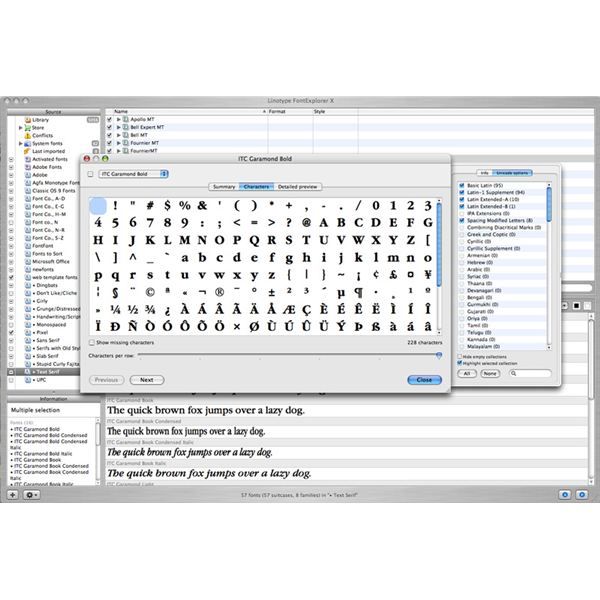The image size is (600, 600).
Task: Open the ITC Garamond Bold font dropdown
Action: click(133, 174)
